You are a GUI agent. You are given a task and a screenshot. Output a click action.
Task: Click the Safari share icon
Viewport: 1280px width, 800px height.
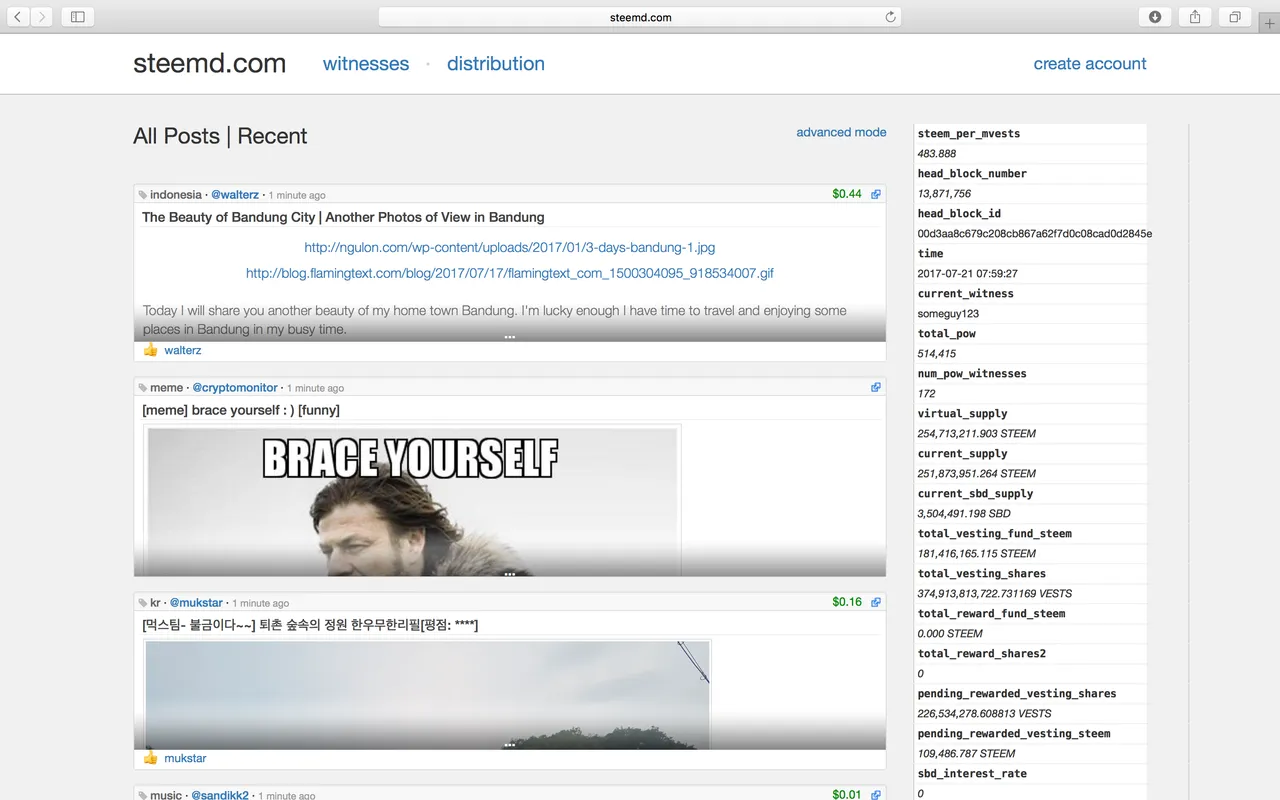point(1195,16)
